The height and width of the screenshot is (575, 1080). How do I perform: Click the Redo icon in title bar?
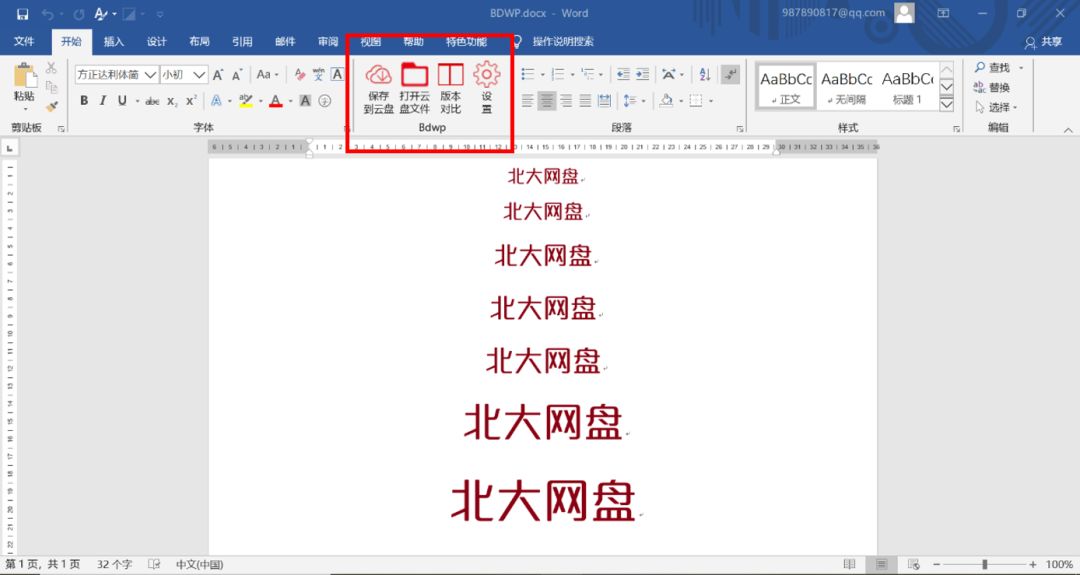[79, 14]
